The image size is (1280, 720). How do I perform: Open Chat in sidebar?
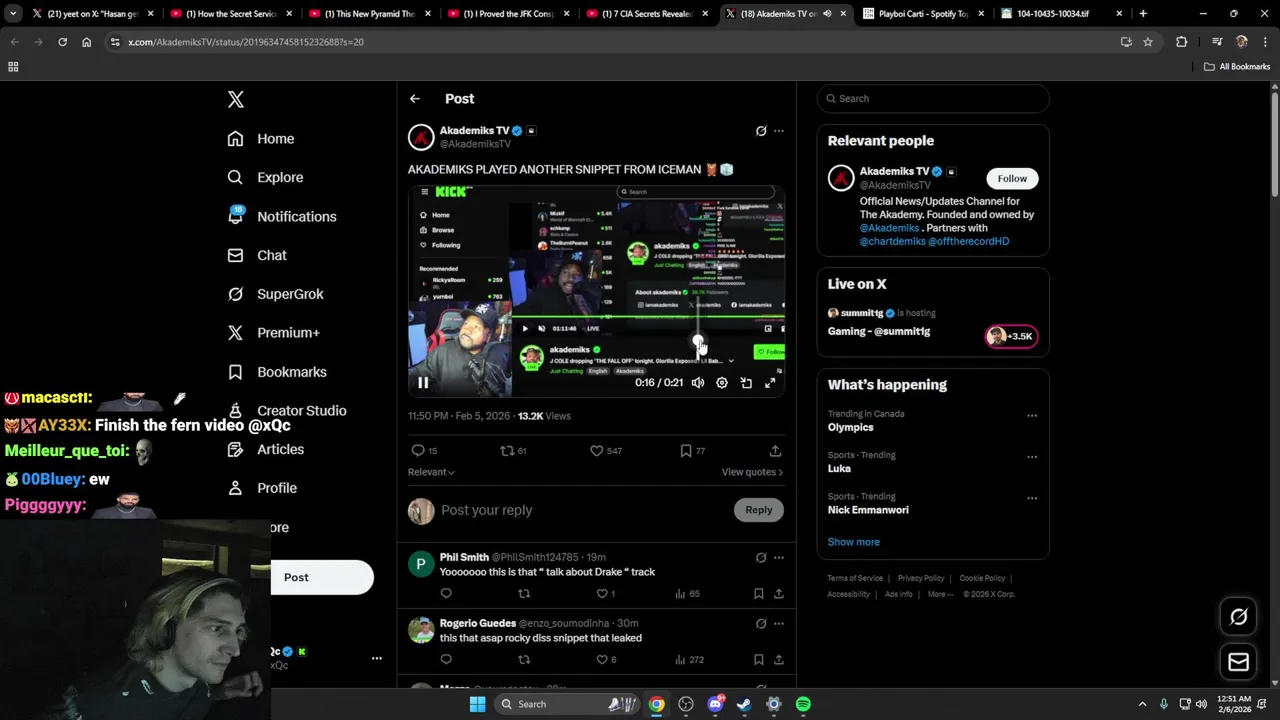(x=257, y=255)
